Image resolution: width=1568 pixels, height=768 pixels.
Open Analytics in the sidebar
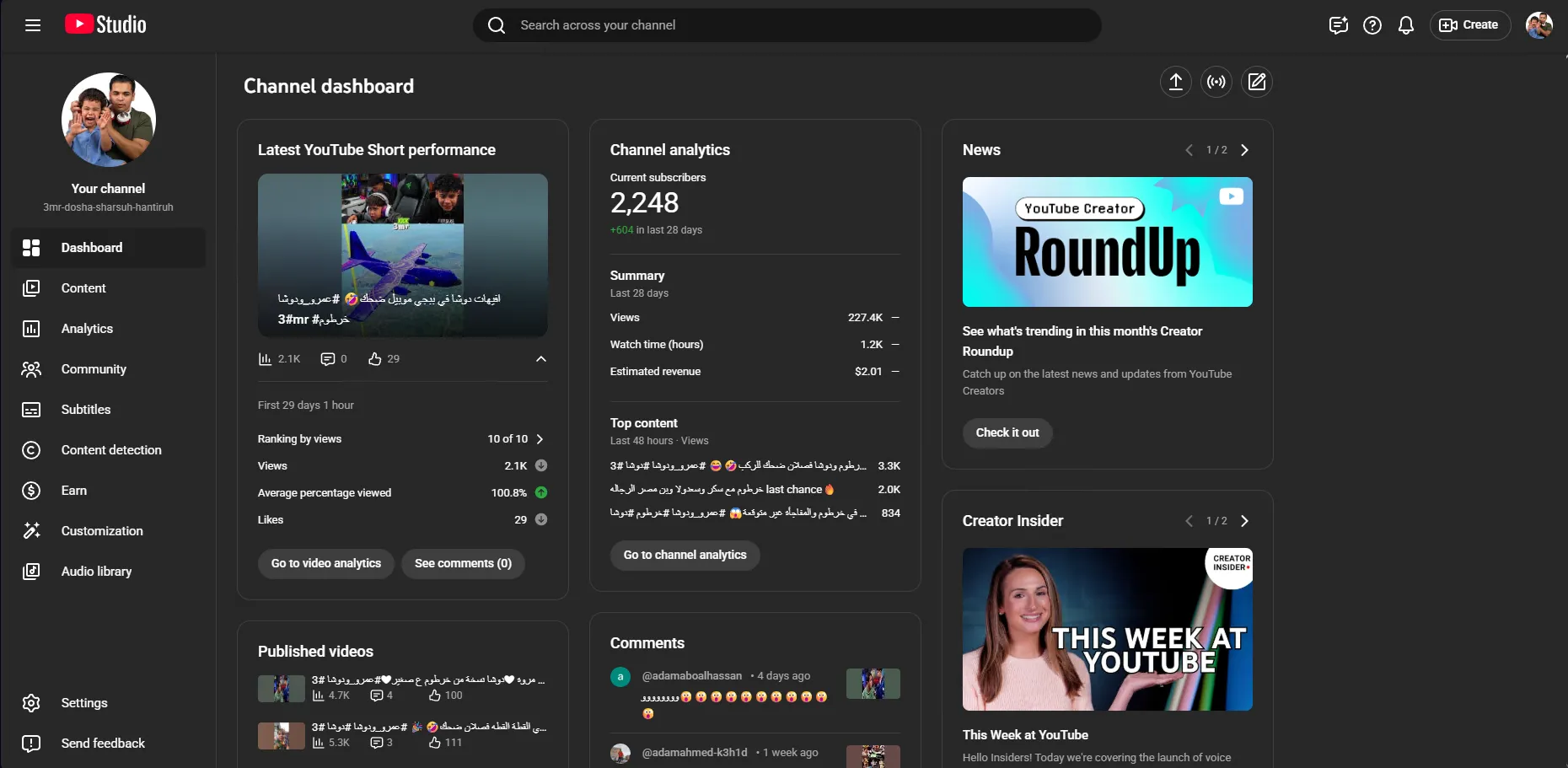tap(109, 329)
